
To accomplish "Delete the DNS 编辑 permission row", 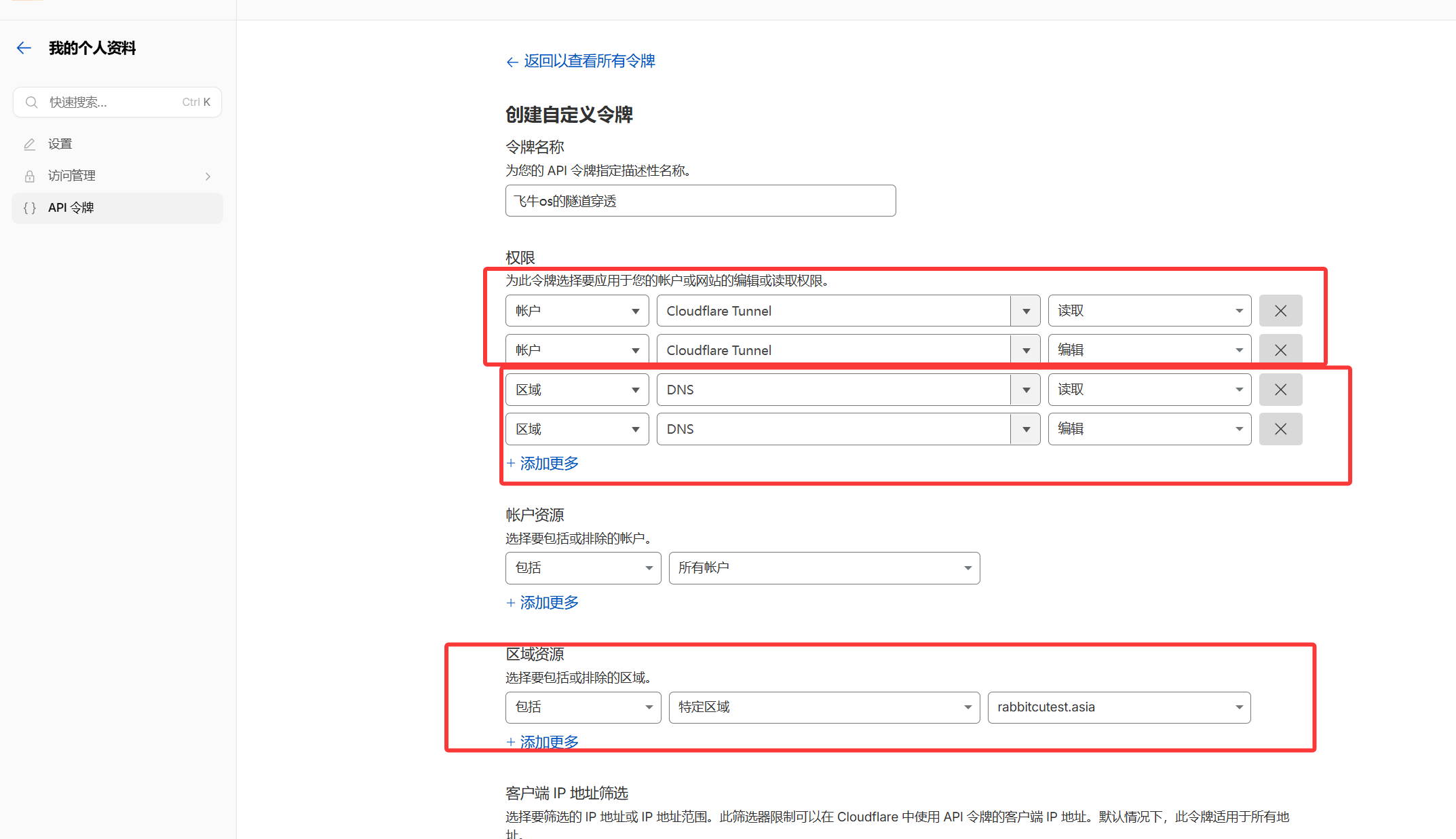I will tap(1280, 429).
